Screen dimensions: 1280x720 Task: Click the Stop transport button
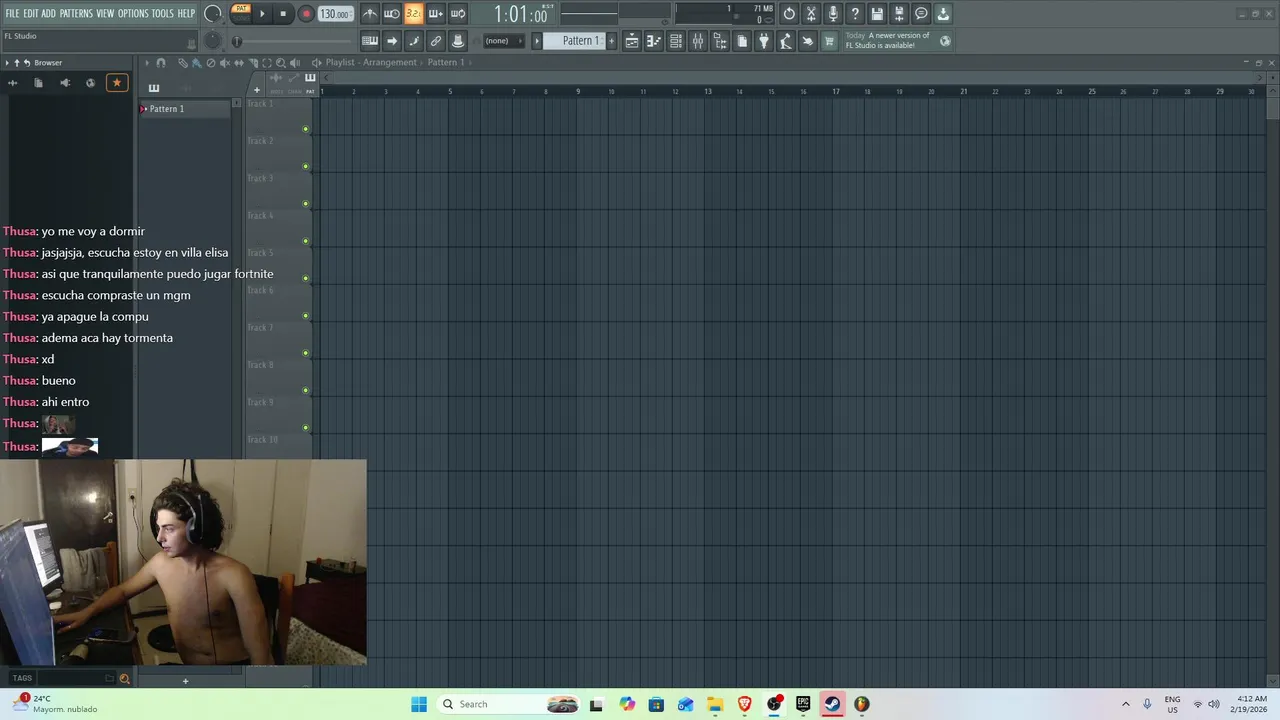[x=283, y=14]
